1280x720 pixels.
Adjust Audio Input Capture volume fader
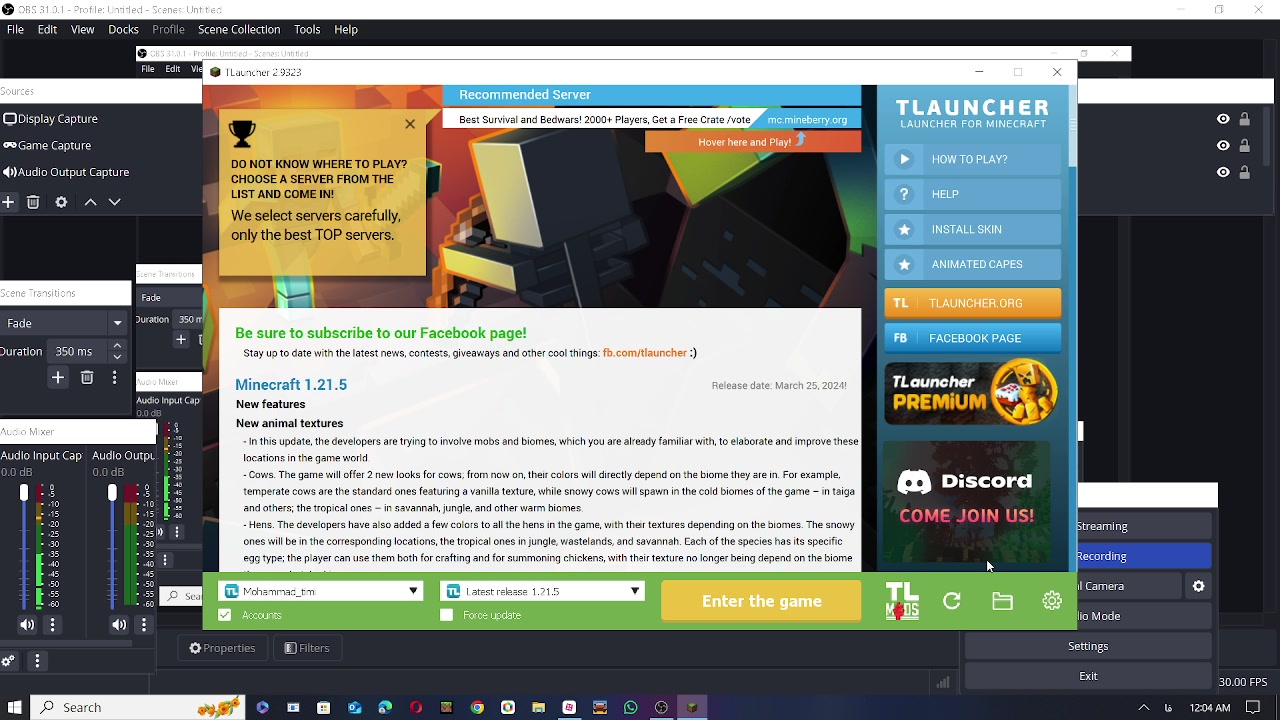[24, 494]
